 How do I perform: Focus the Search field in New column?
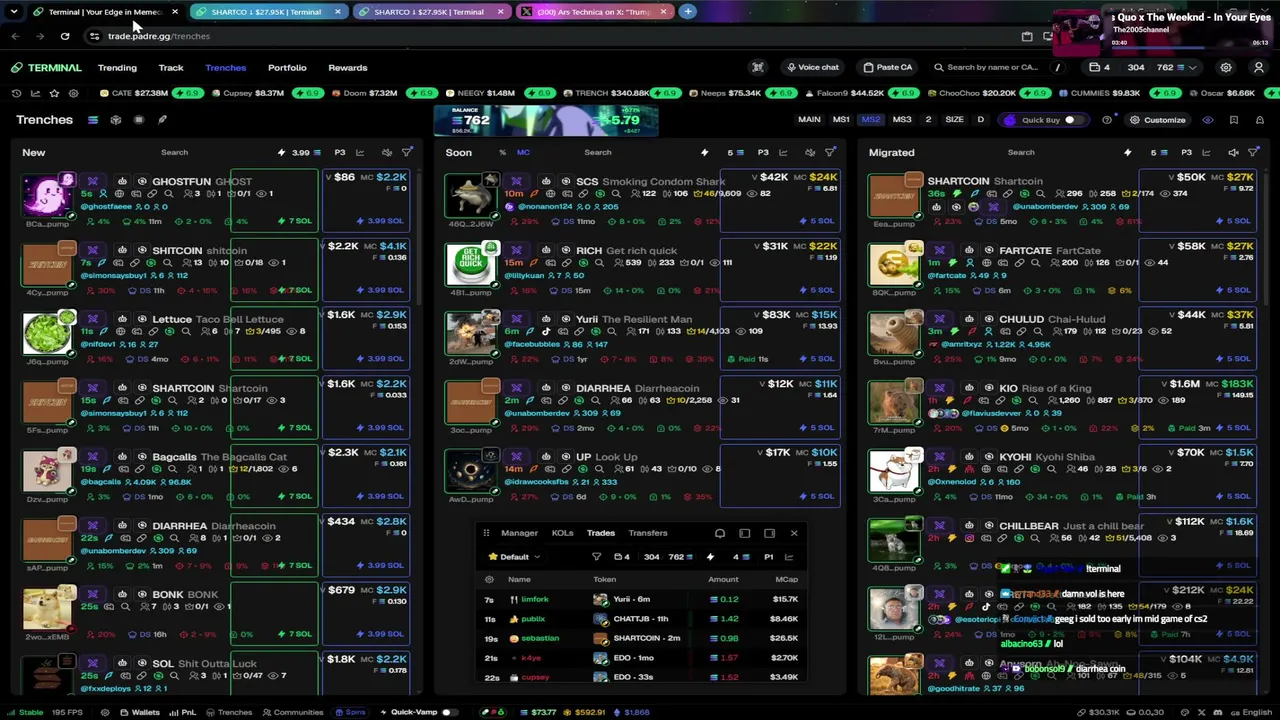point(174,153)
